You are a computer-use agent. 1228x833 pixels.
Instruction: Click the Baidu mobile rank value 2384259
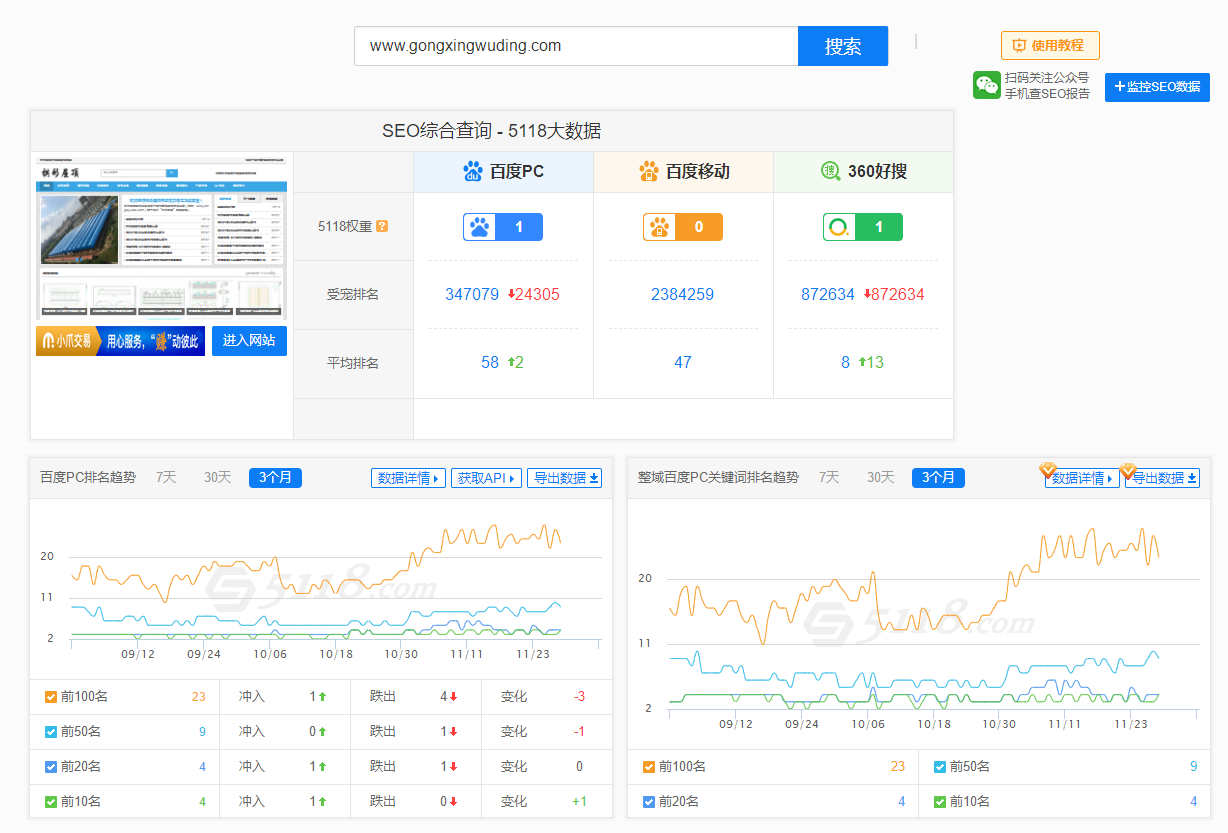683,294
